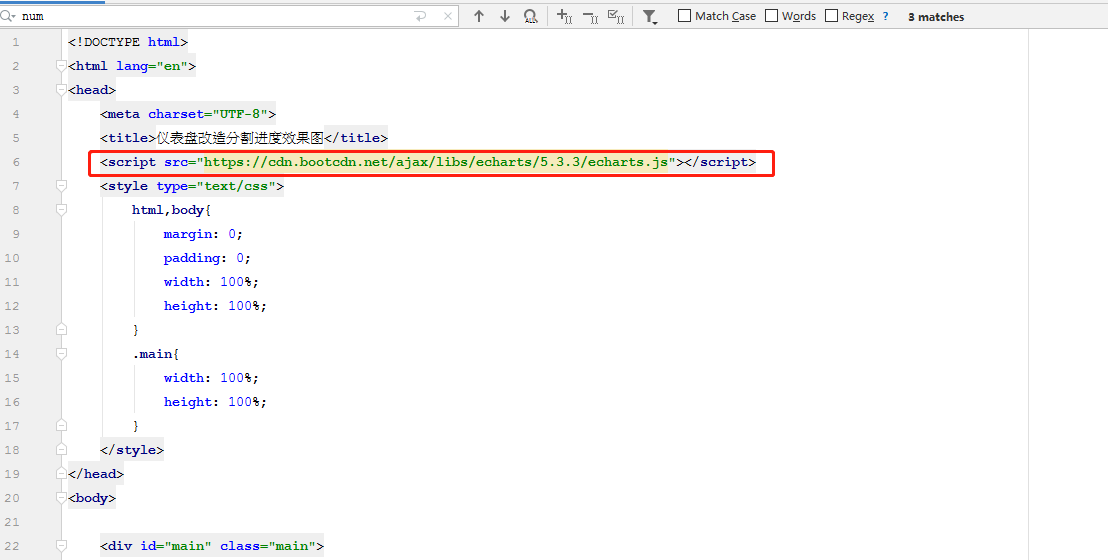1108x560 pixels.
Task: Click "height: 100%;" on line 16
Action: 216,402
